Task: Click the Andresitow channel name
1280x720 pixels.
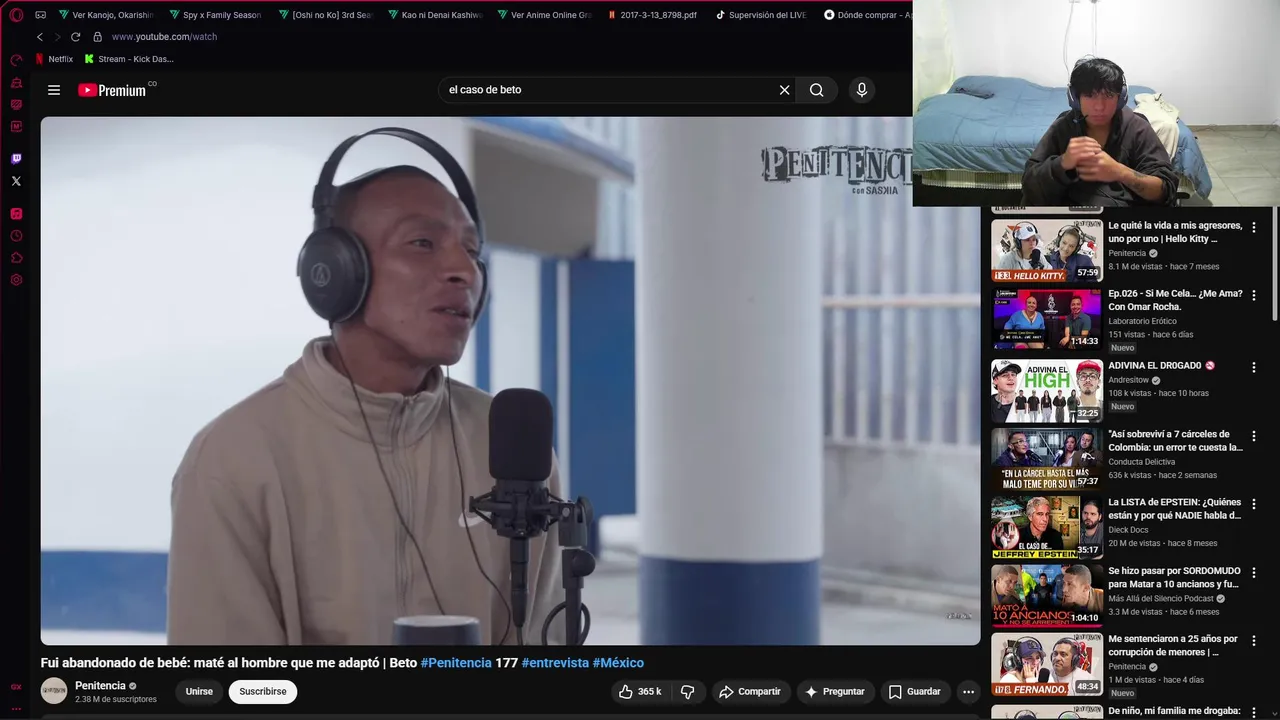Action: point(1128,380)
